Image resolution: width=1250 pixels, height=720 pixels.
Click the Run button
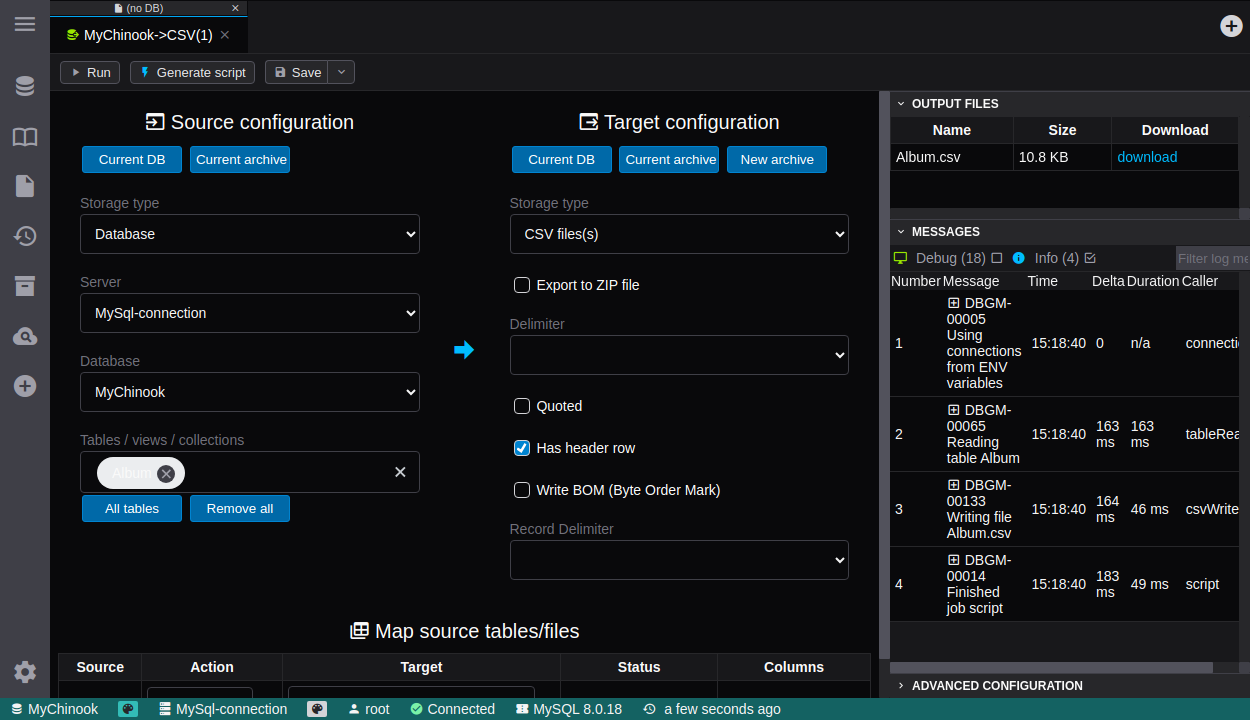tap(90, 72)
